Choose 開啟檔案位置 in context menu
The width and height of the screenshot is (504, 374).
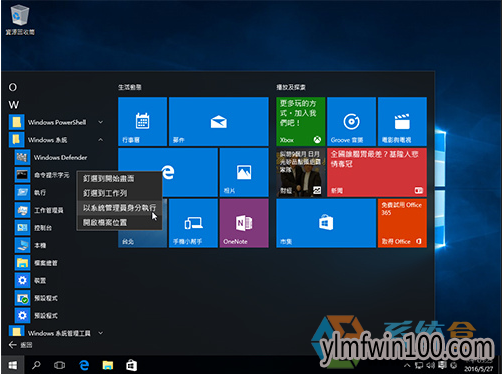pyautogui.click(x=119, y=223)
